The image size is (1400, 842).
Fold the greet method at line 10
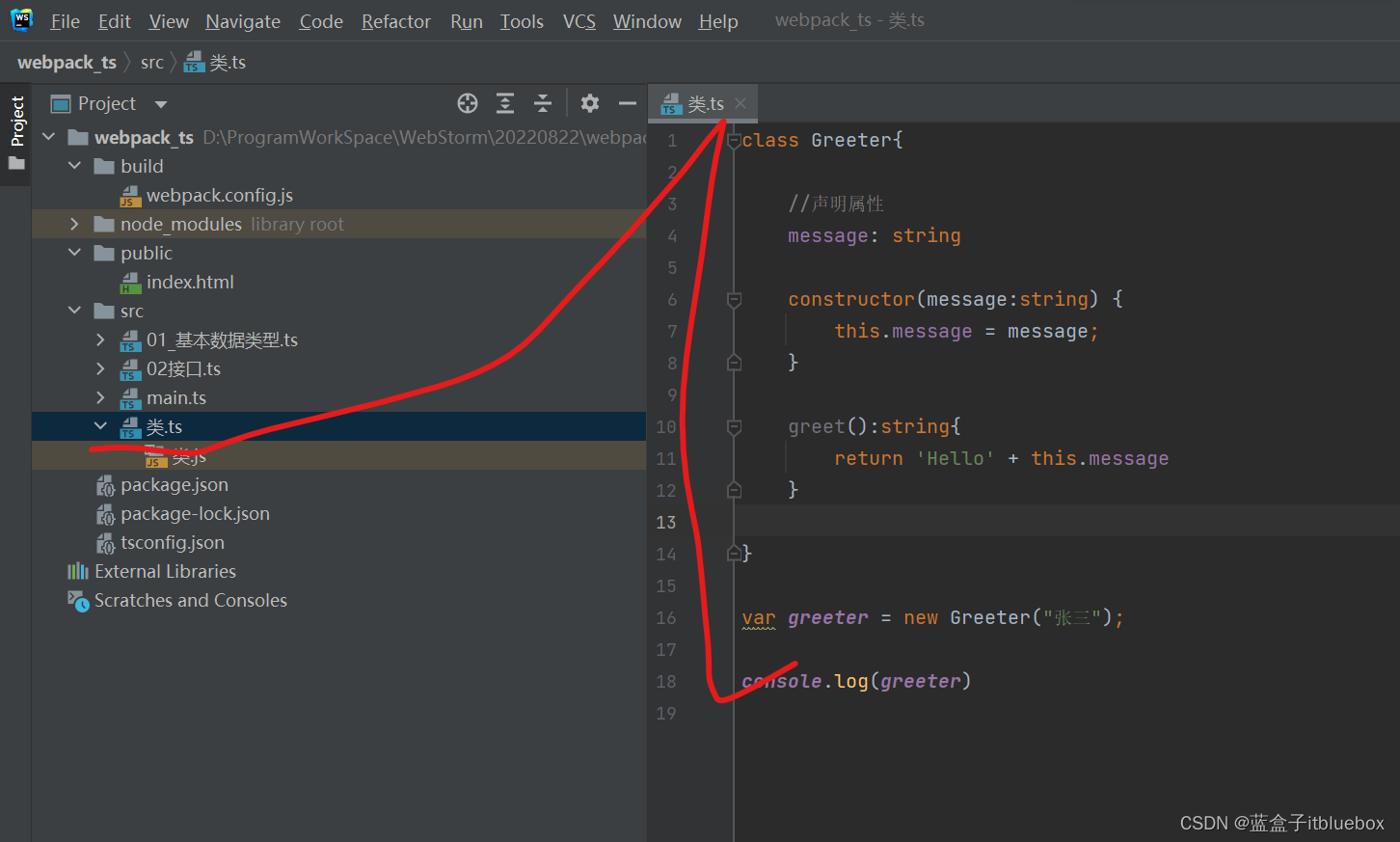pyautogui.click(x=734, y=426)
